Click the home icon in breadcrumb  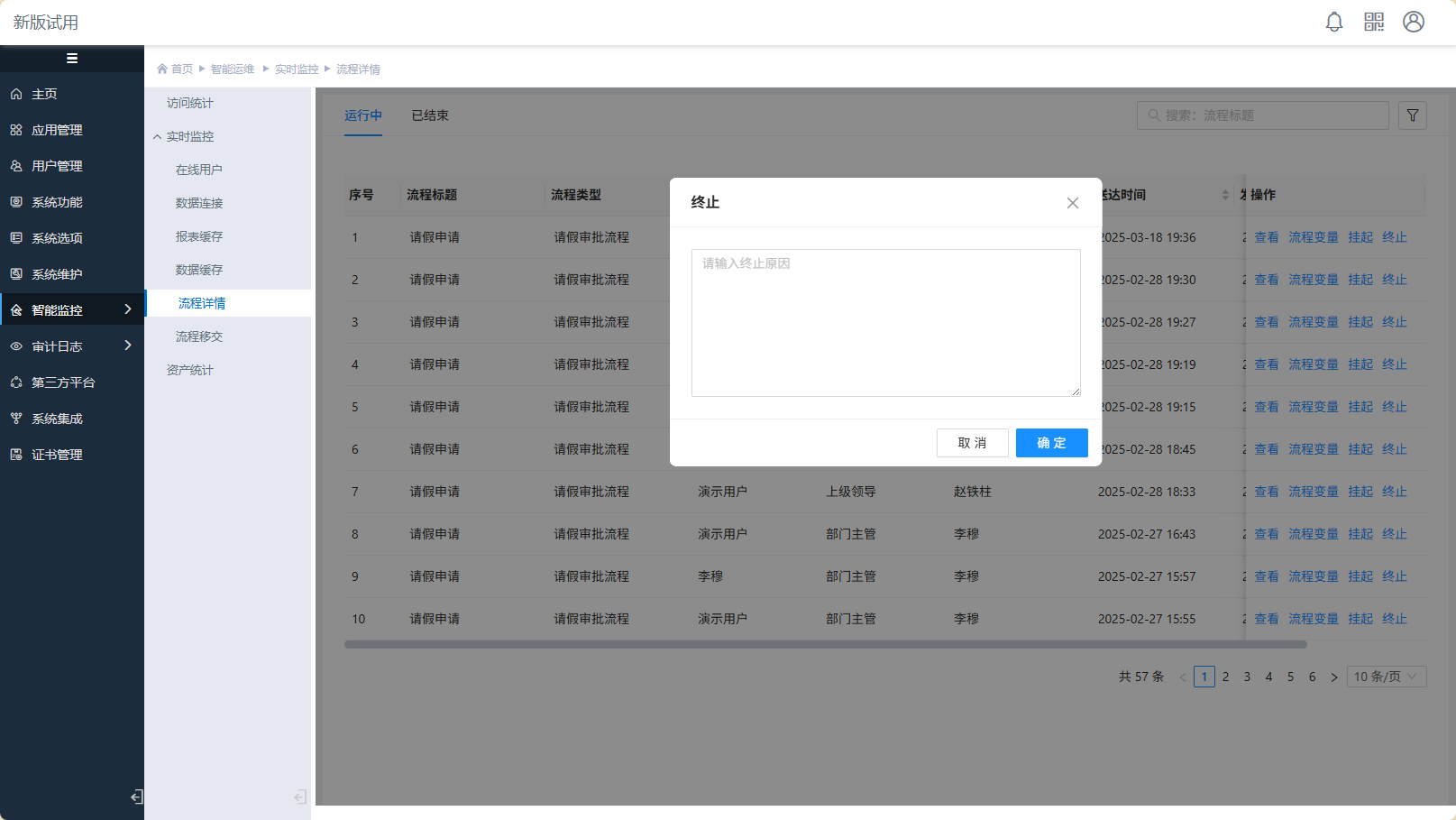[x=162, y=69]
